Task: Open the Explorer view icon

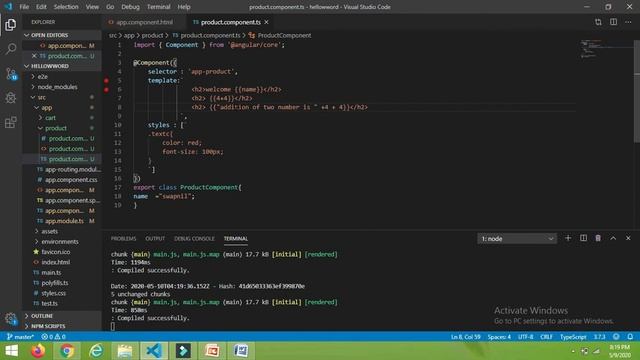Action: coord(11,25)
